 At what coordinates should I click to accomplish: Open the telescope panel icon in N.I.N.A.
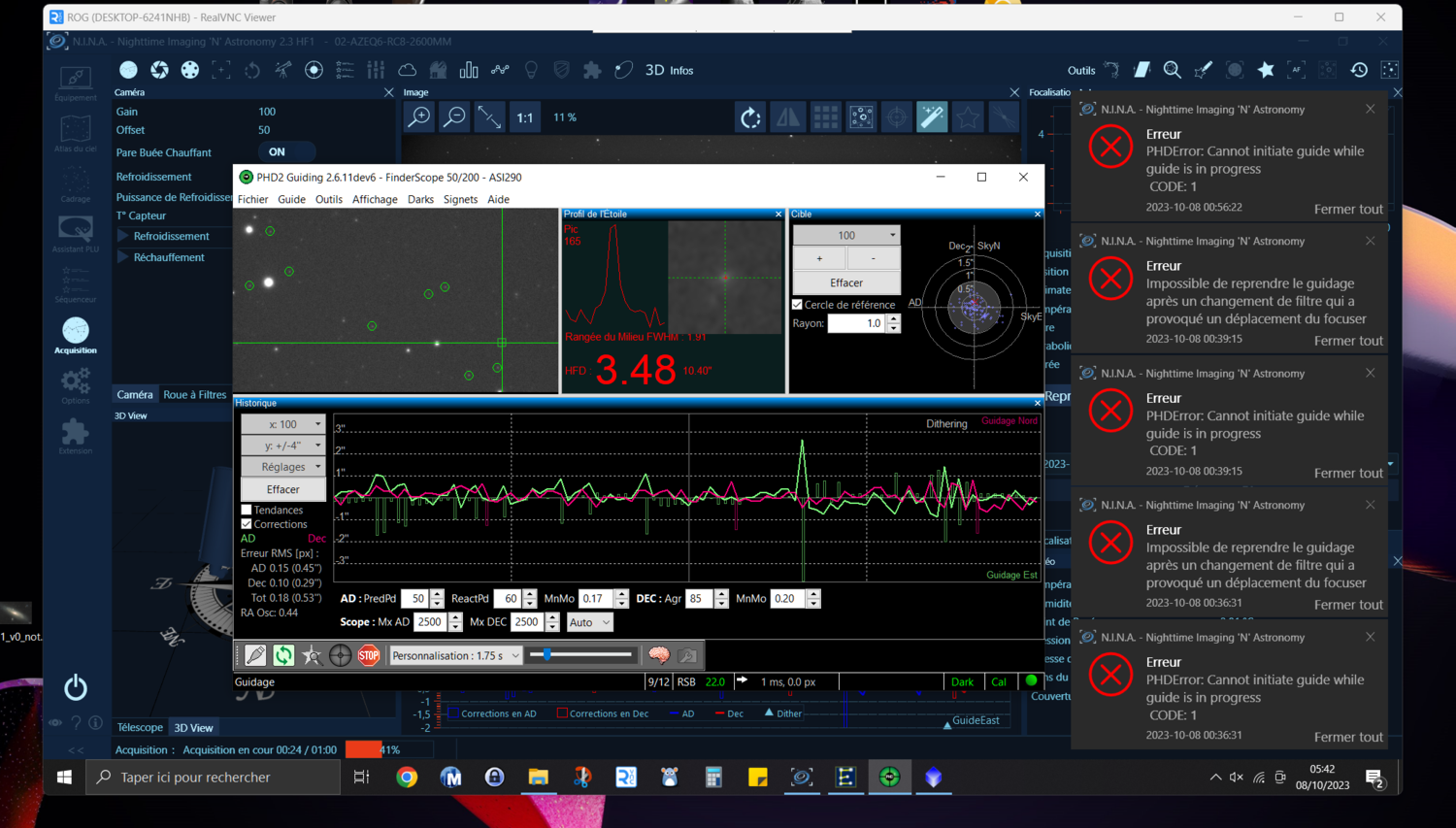coord(282,70)
